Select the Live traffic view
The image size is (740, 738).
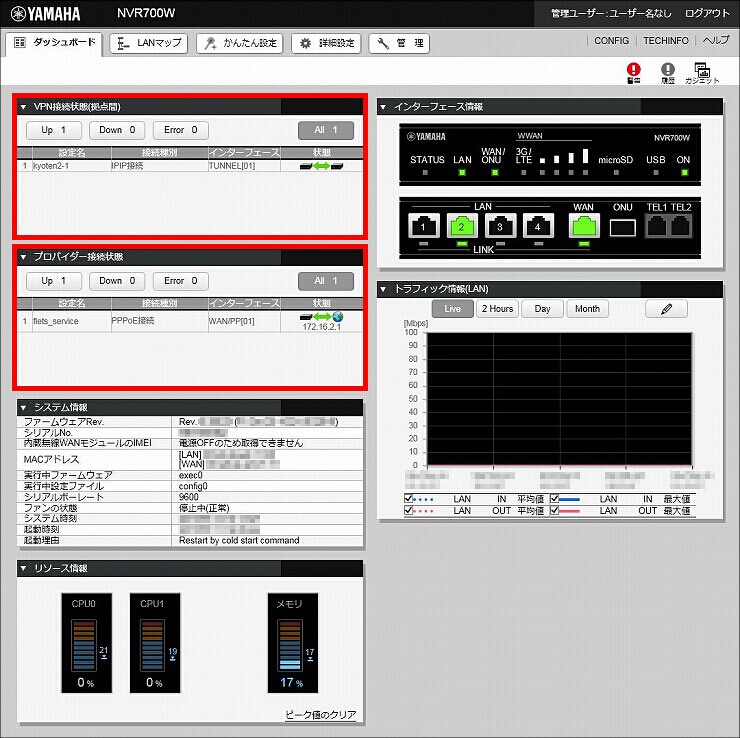coord(453,309)
